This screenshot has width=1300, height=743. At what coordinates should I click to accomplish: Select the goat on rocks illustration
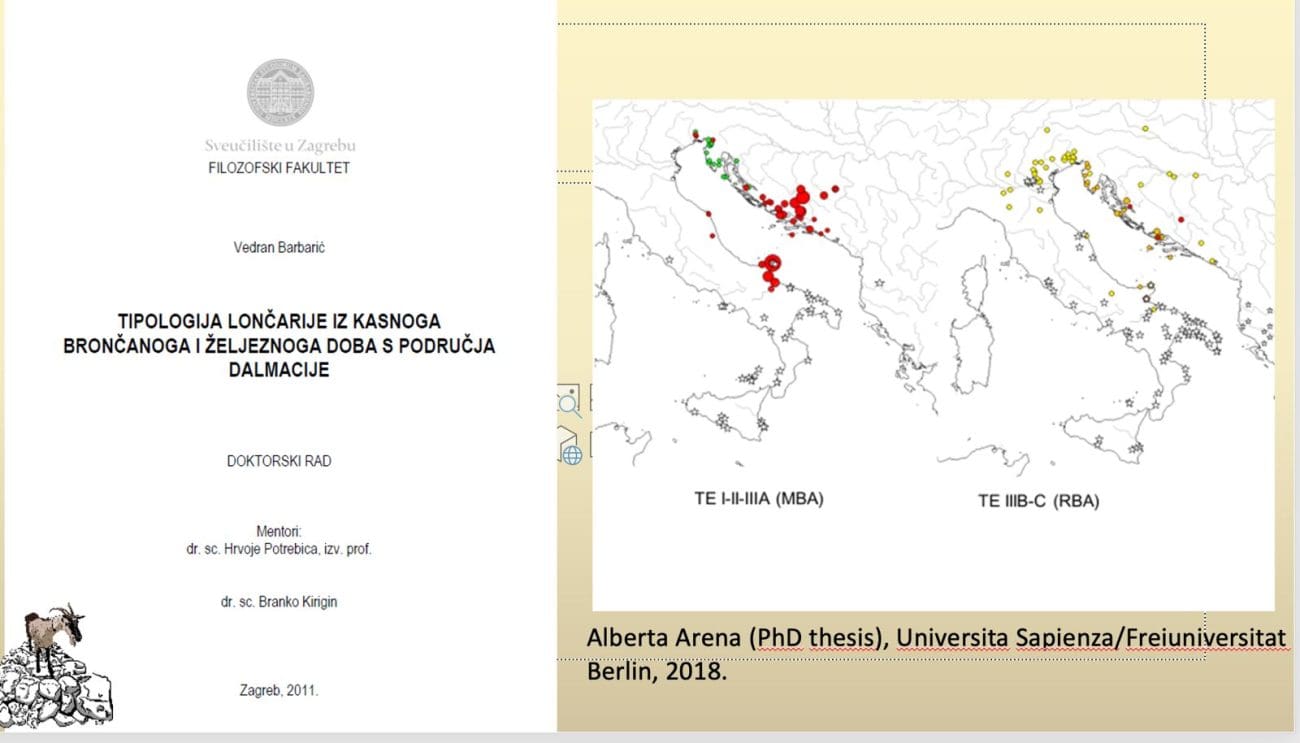56,668
